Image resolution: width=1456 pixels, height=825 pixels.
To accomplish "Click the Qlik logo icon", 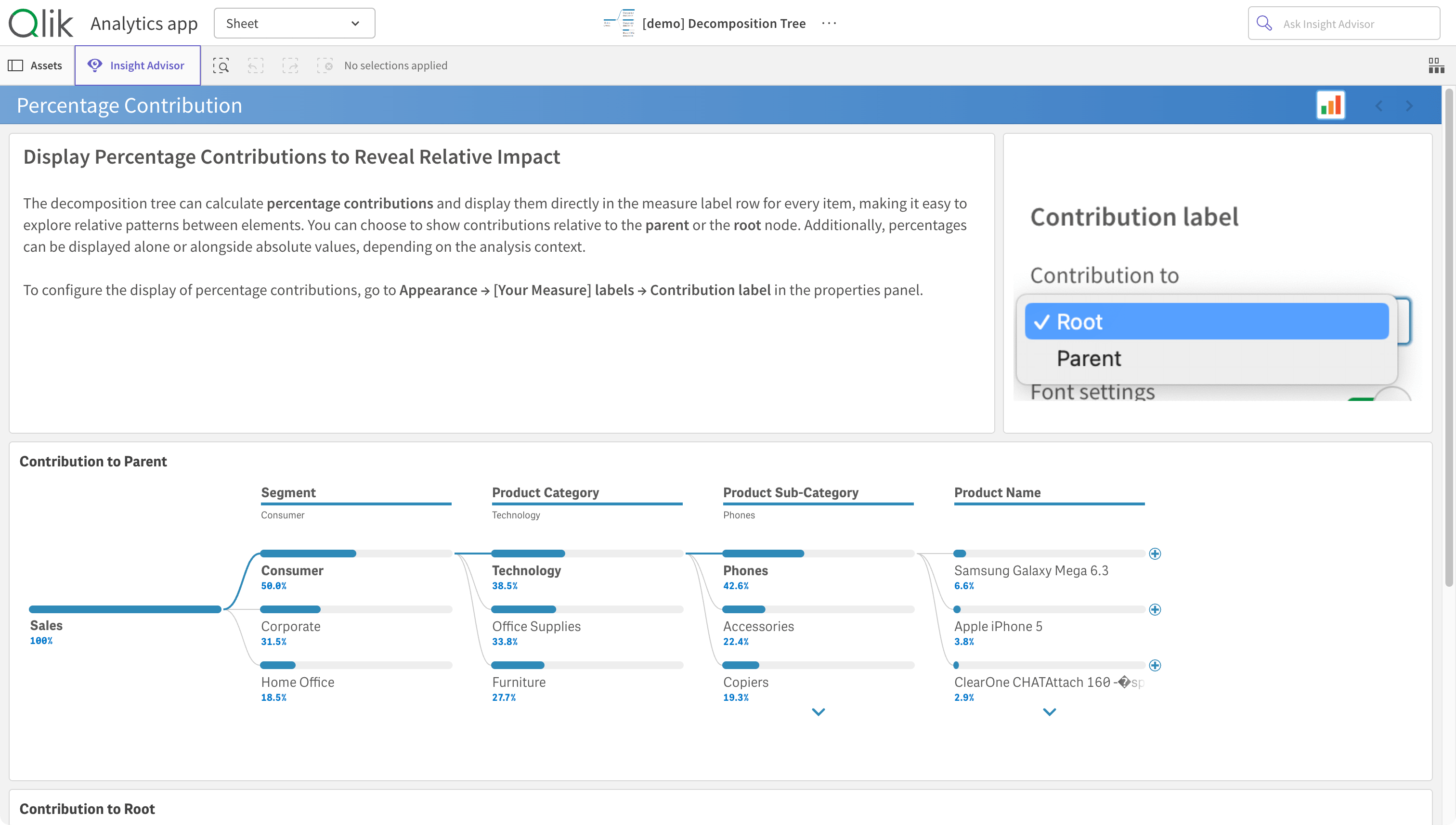I will [40, 23].
